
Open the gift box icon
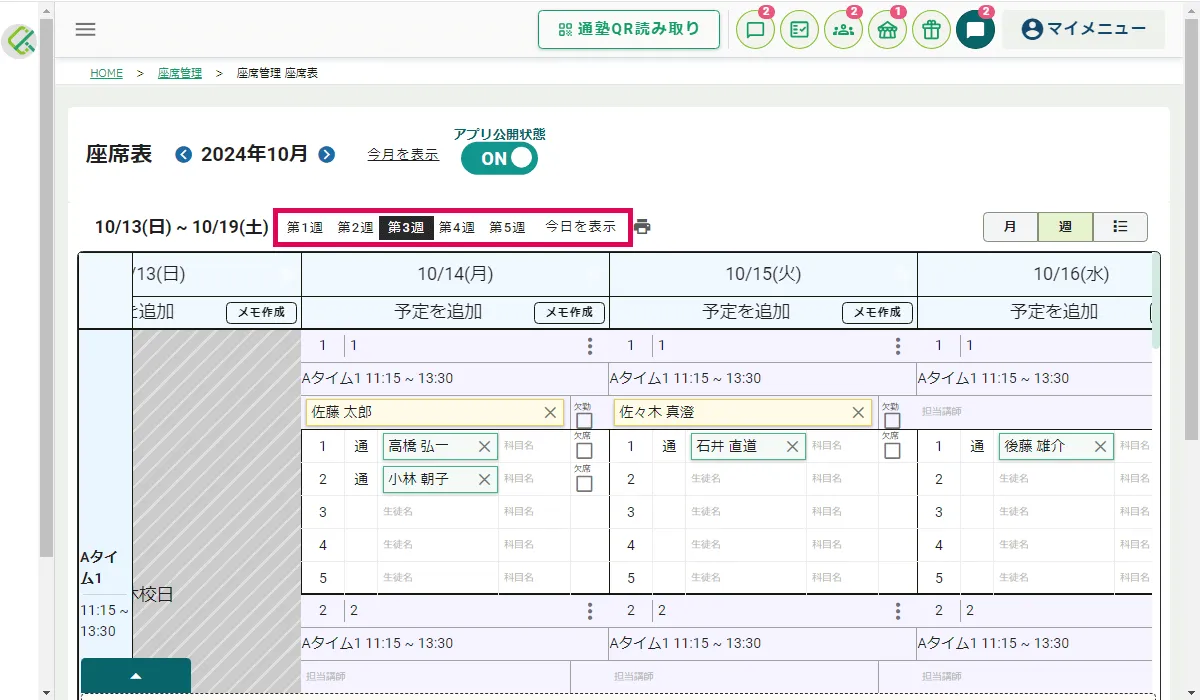pyautogui.click(x=932, y=29)
